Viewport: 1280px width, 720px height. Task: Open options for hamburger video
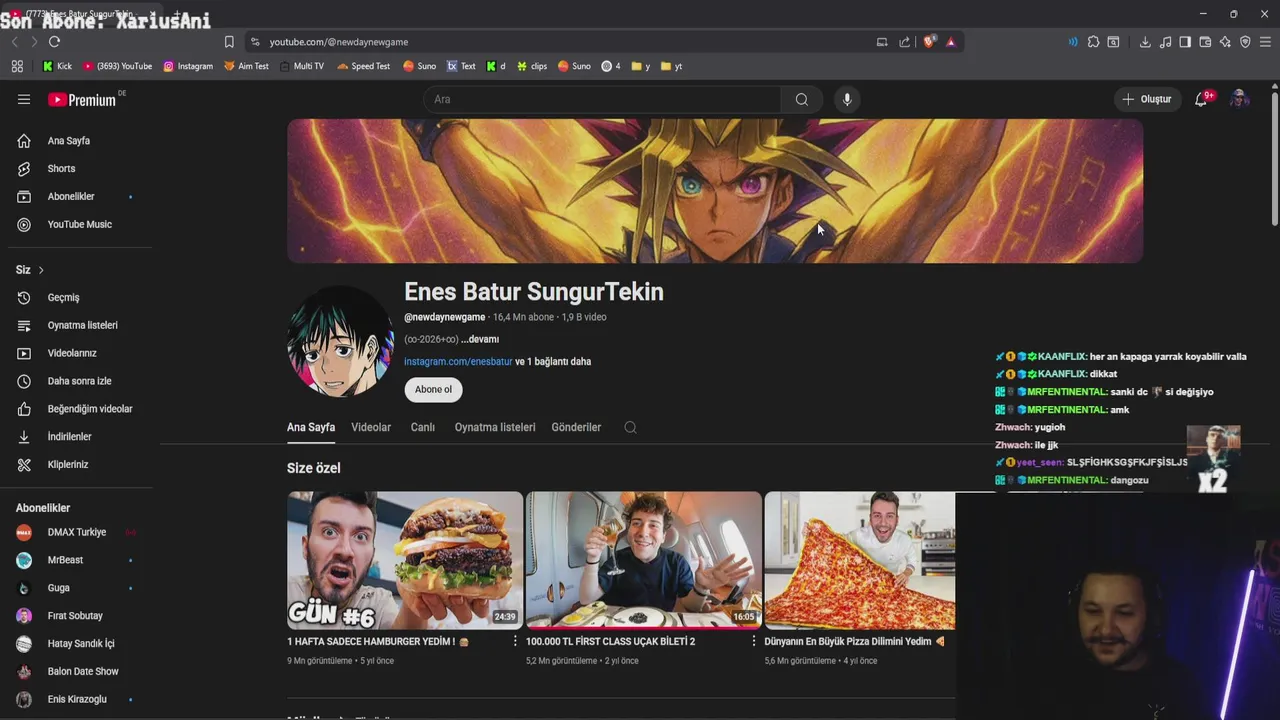(x=515, y=641)
